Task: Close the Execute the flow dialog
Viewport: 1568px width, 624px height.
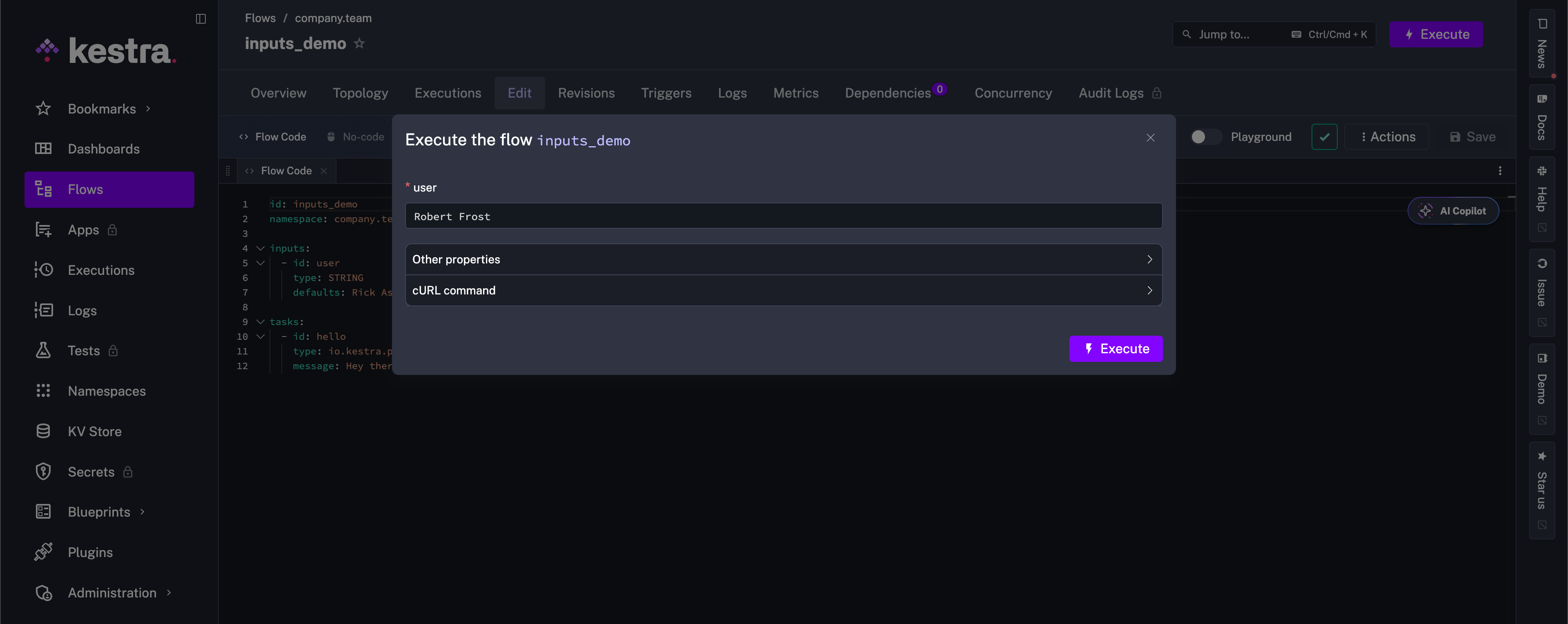Action: [1150, 138]
